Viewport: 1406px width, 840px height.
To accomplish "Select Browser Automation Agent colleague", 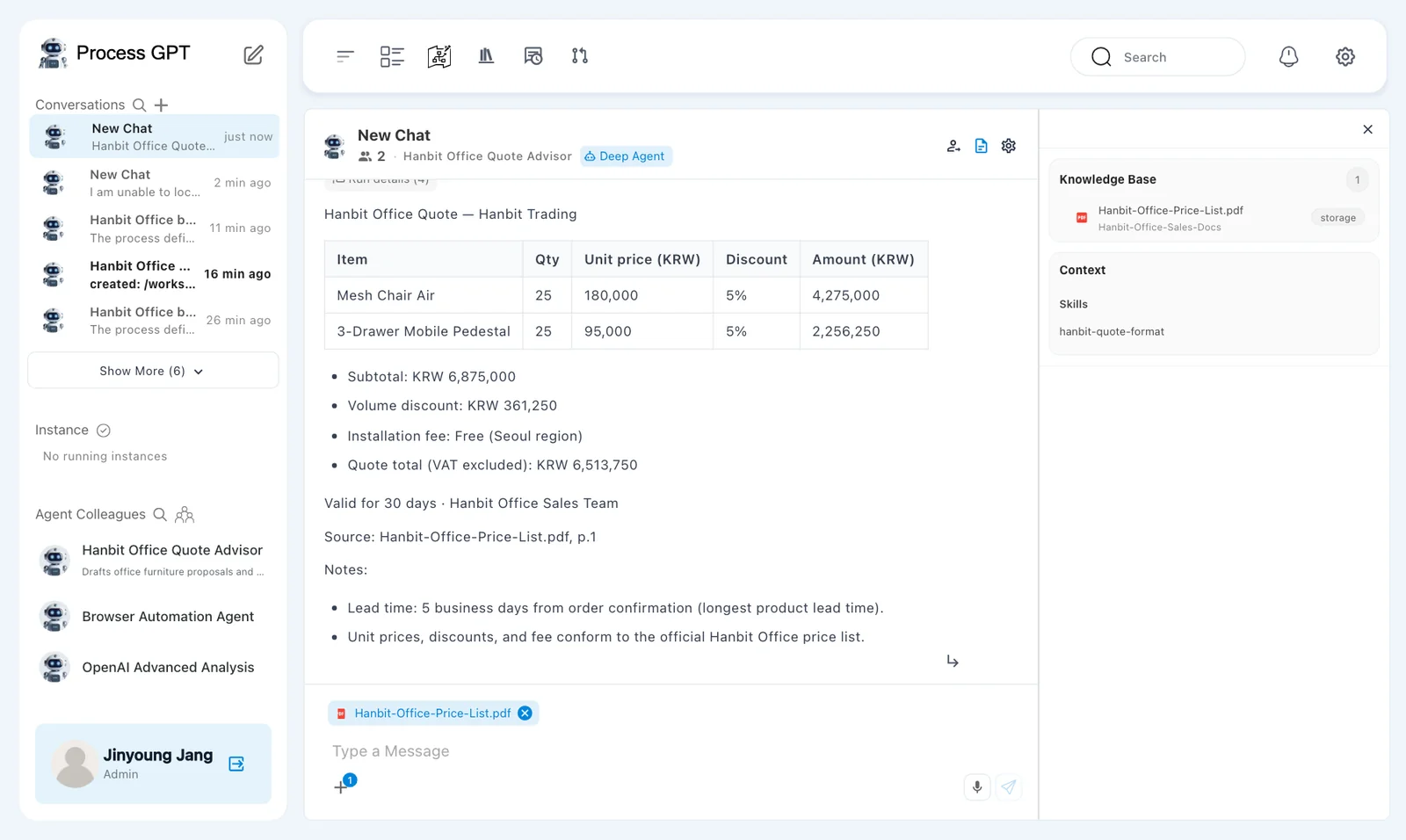I will pyautogui.click(x=153, y=617).
